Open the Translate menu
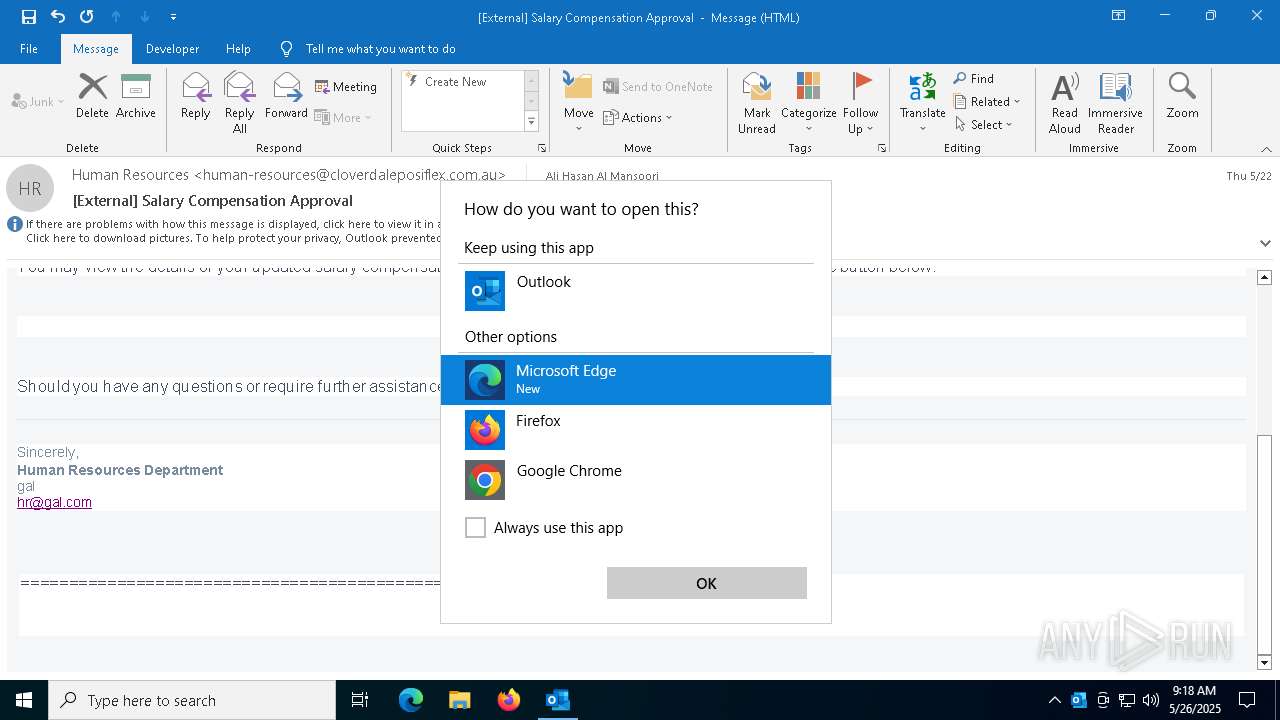1280x720 pixels. tap(922, 103)
